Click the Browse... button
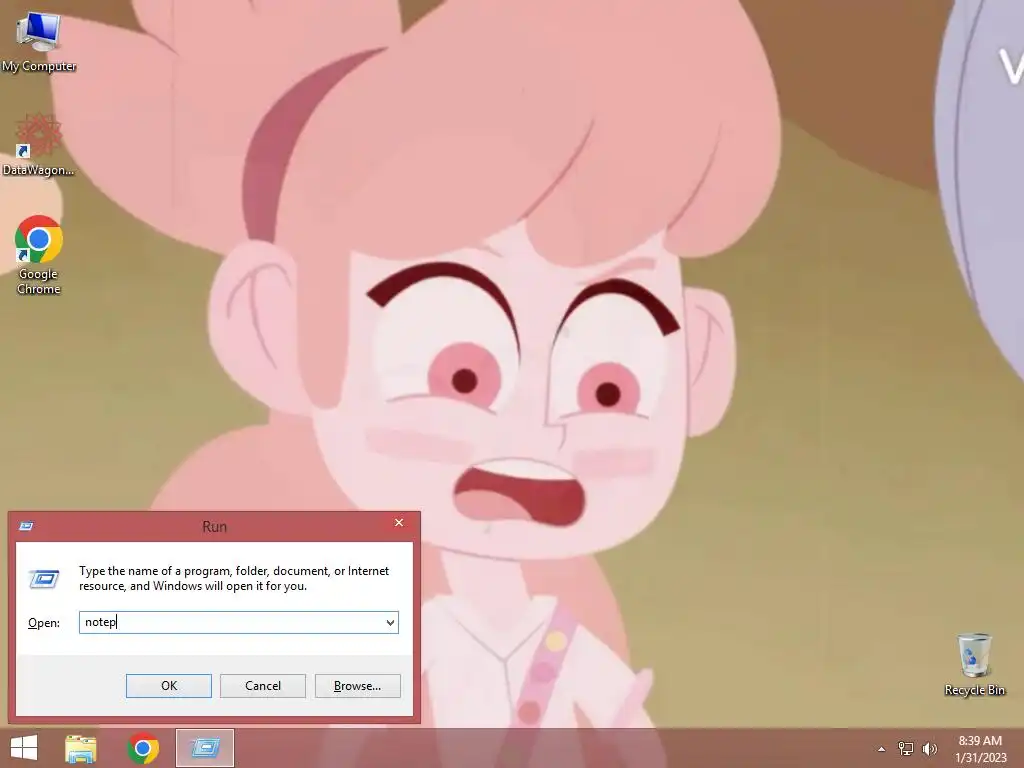 pos(357,686)
